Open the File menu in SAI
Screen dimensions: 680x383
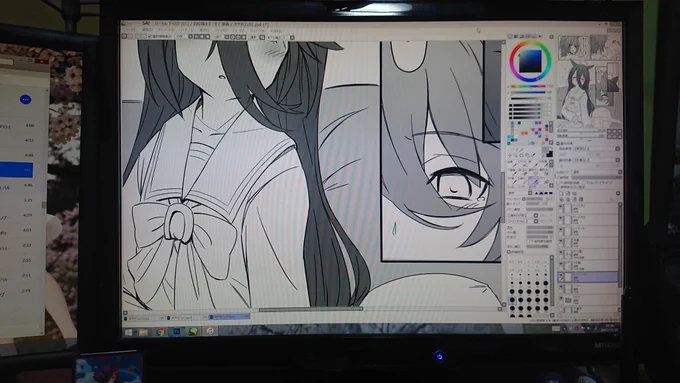click(x=130, y=29)
